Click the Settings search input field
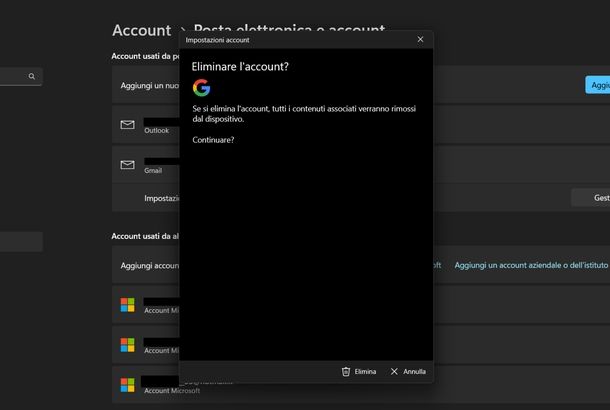Viewport: 610px width, 410px height. (x=21, y=76)
